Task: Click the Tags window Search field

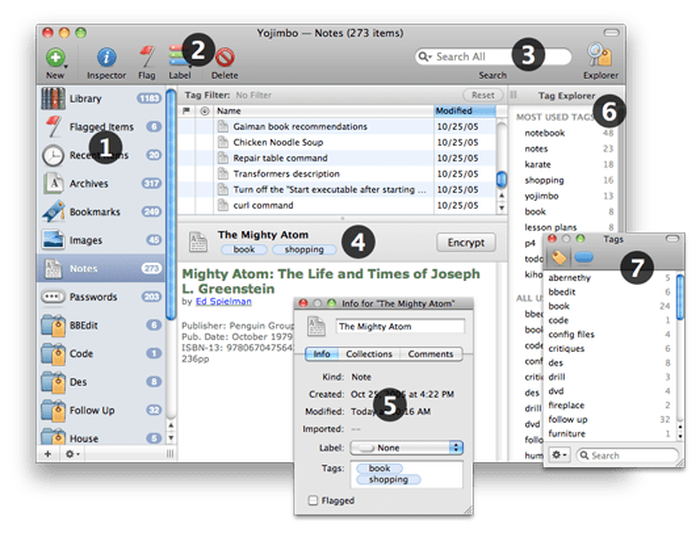Action: click(627, 455)
